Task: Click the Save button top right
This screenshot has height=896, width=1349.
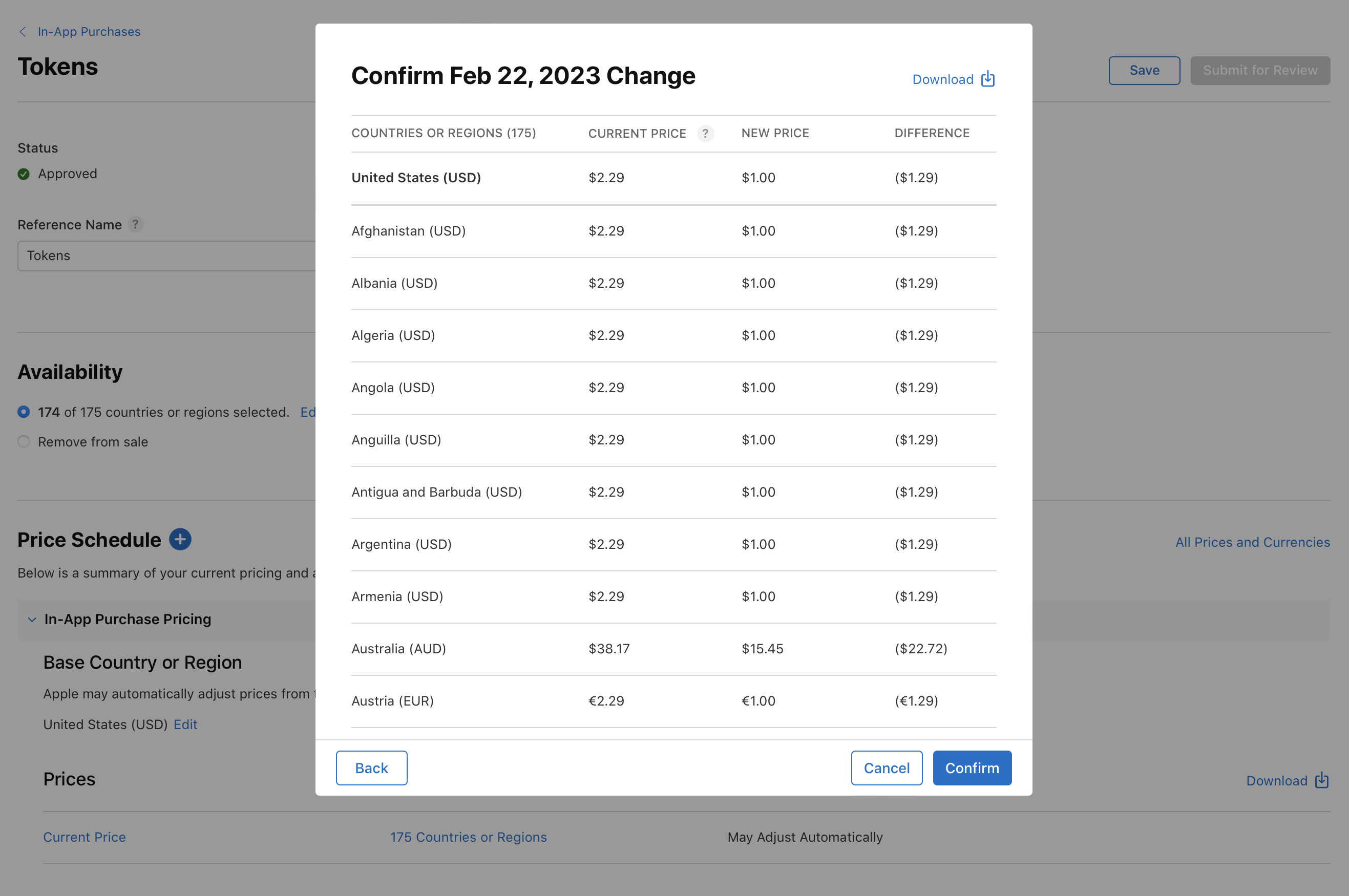Action: point(1144,70)
